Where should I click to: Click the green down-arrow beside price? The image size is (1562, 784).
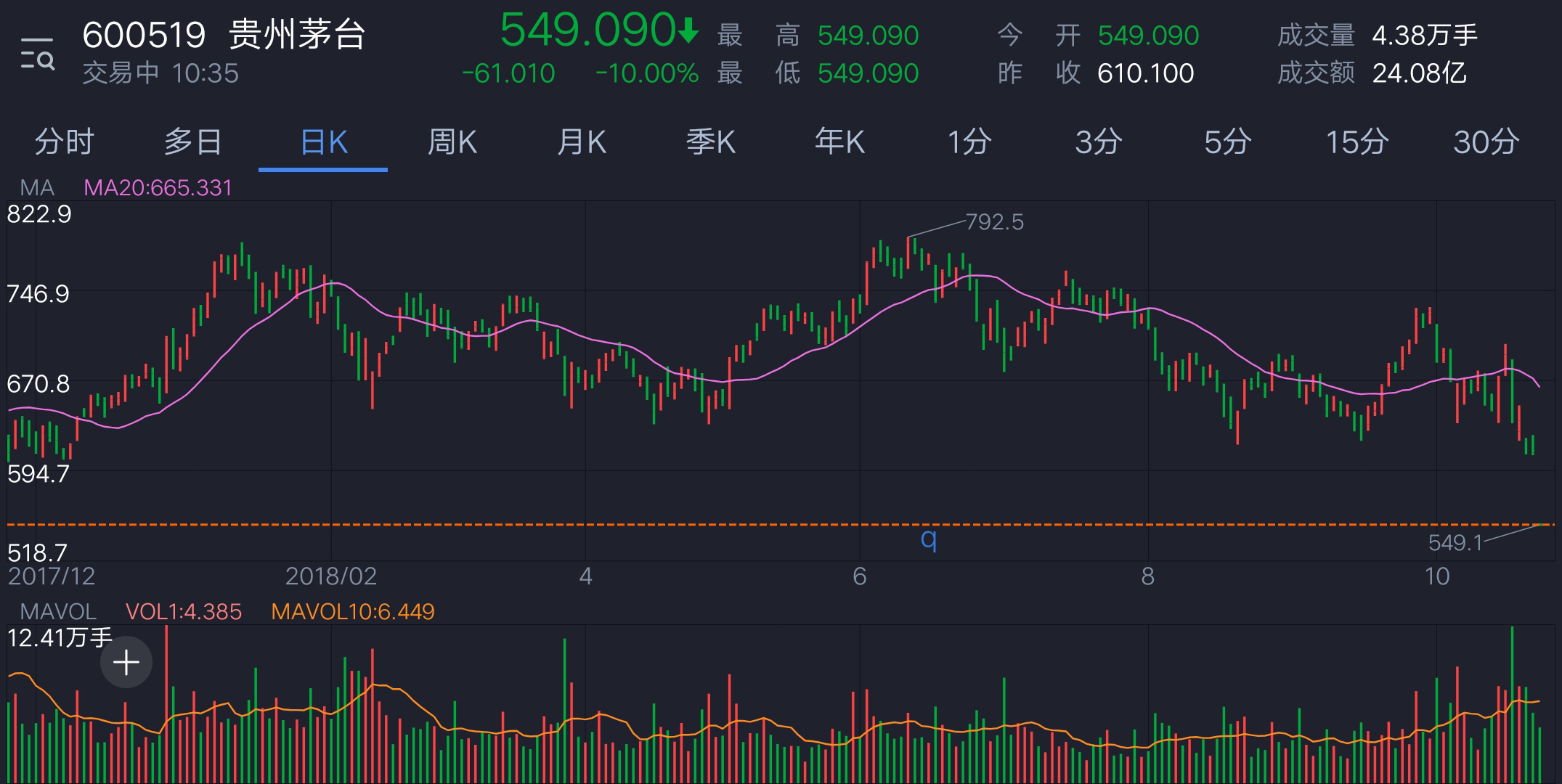coord(688,32)
